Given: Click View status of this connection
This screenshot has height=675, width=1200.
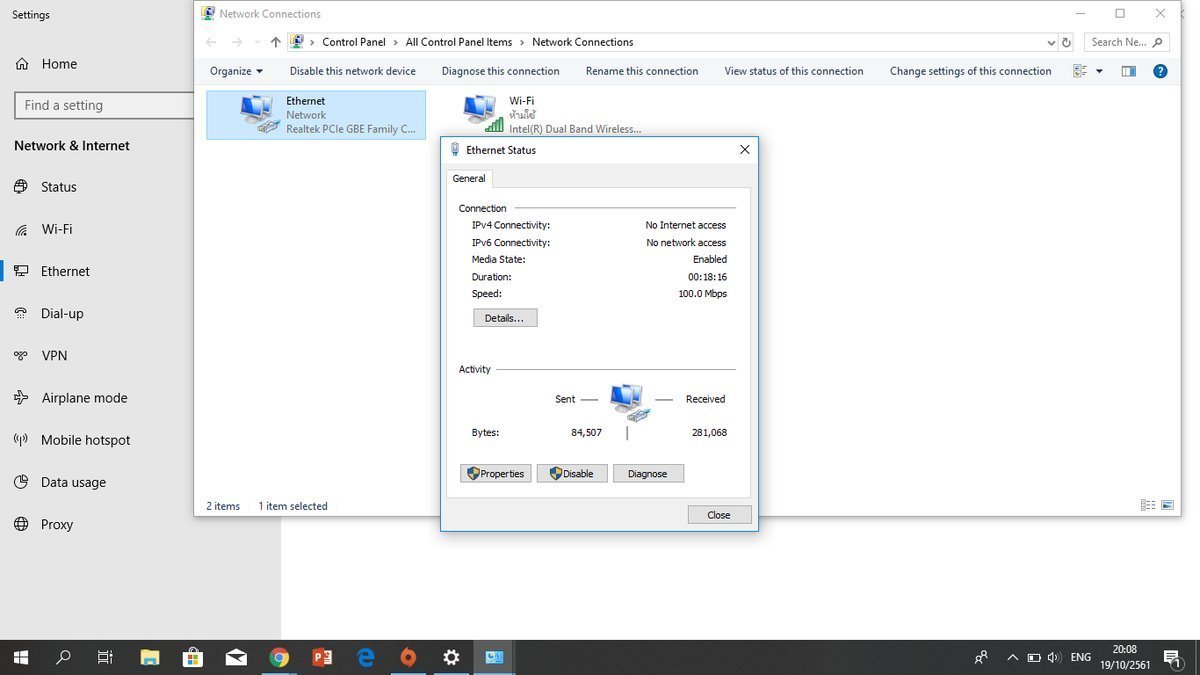Looking at the screenshot, I should [794, 71].
